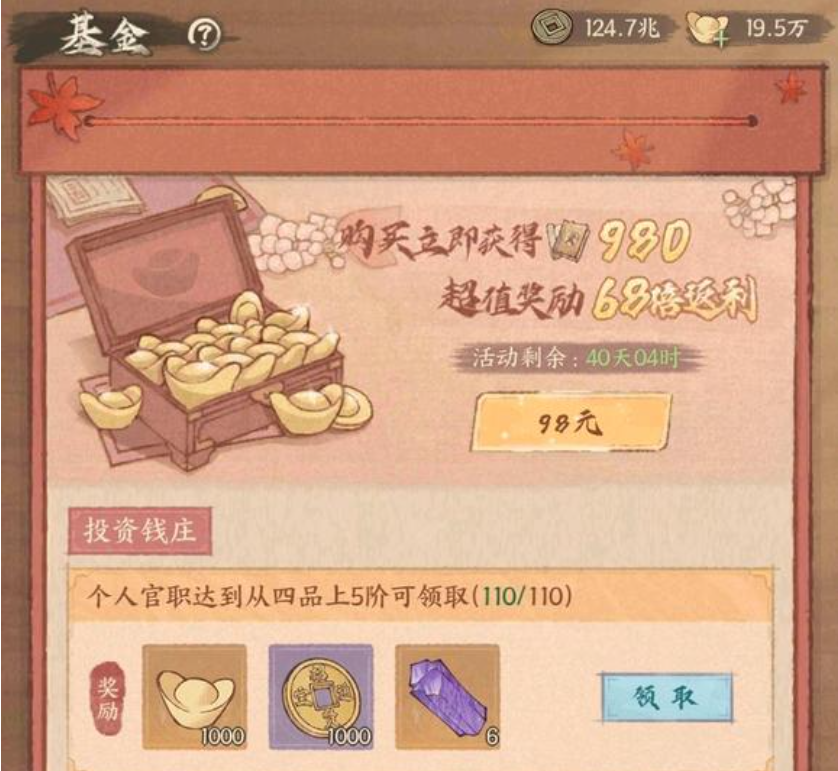
Task: Tap the gold ingot plus icon
Action: (x=707, y=28)
